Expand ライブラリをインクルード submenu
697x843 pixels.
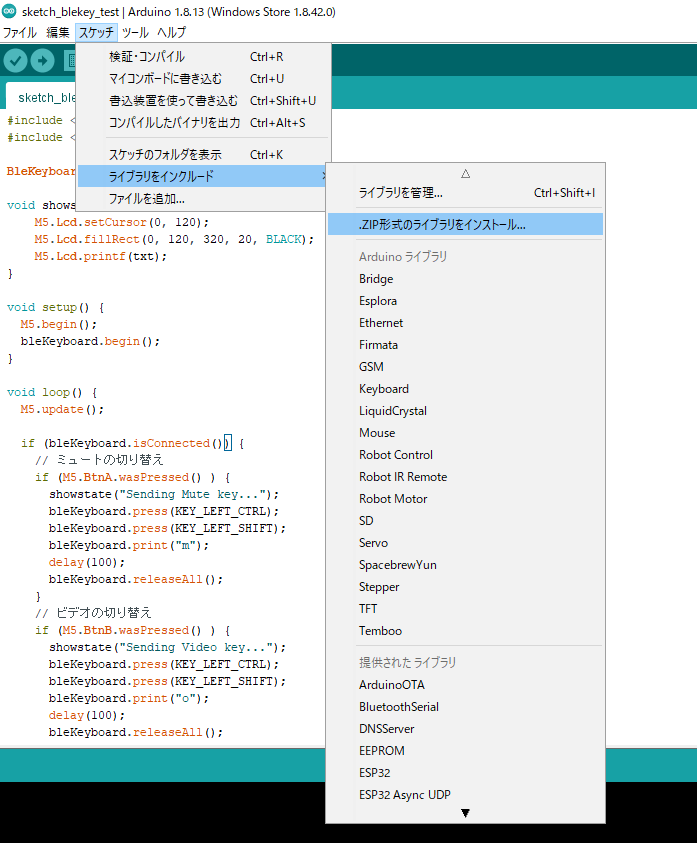tap(203, 176)
